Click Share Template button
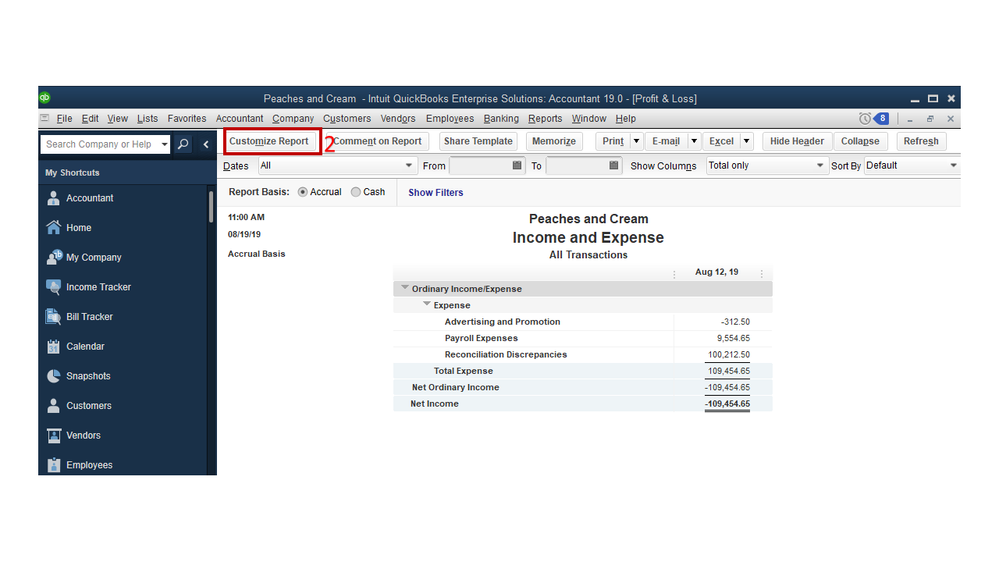 point(478,141)
